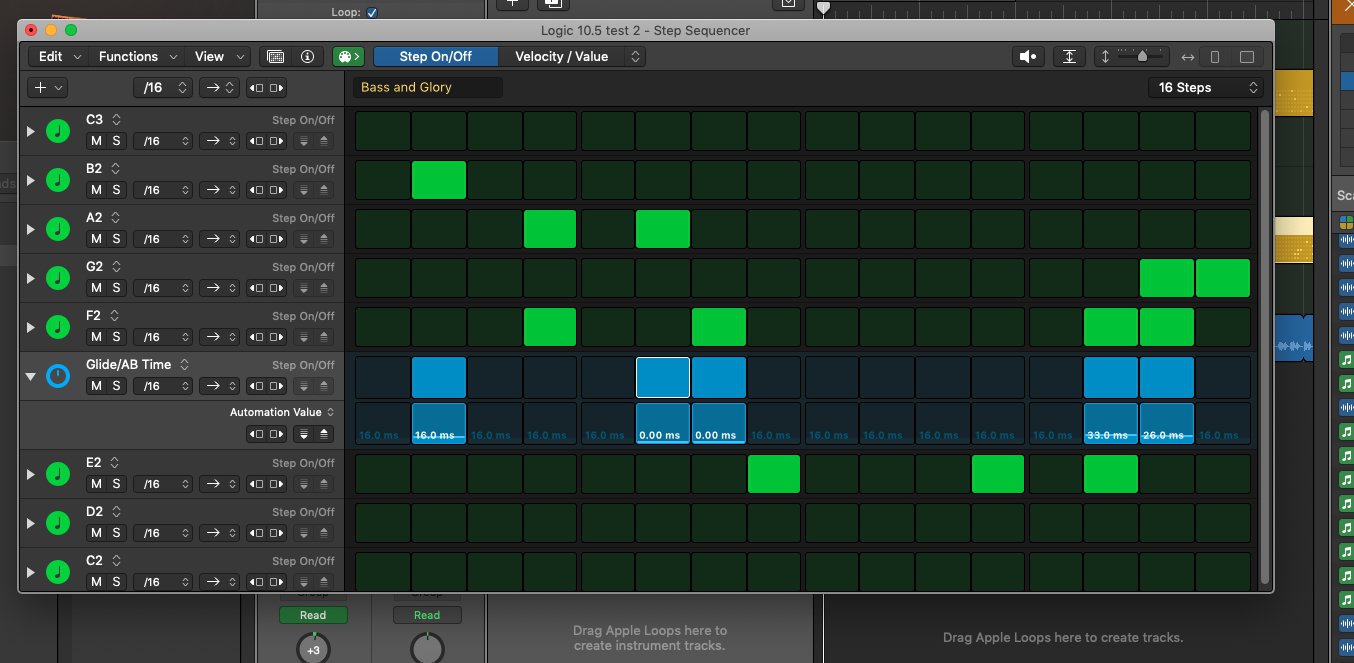Viewport: 1354px width, 663px height.
Task: Open the add row plus dropdown
Action: point(47,88)
